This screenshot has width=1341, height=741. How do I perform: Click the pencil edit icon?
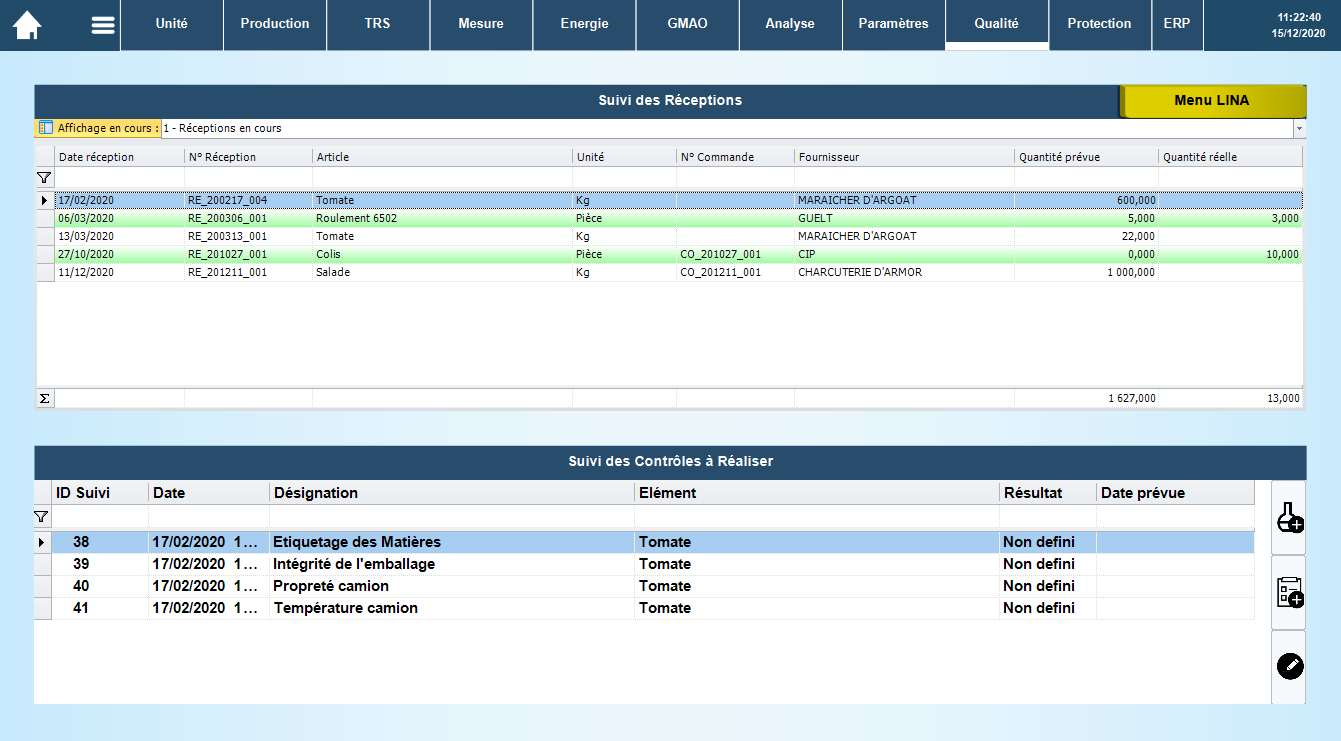(1290, 666)
